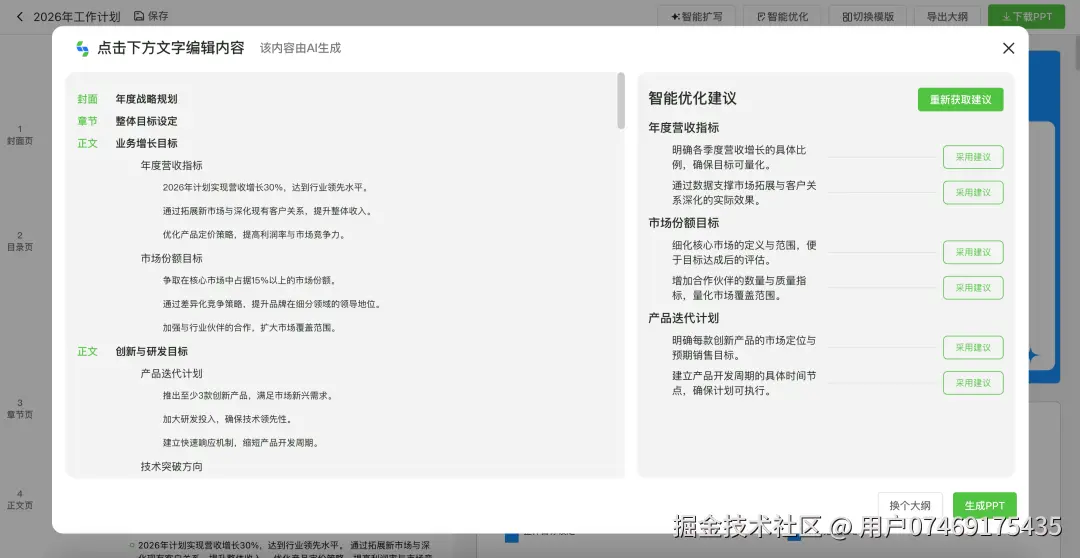Edit the 市场份额目标 outline heading

coord(172,258)
